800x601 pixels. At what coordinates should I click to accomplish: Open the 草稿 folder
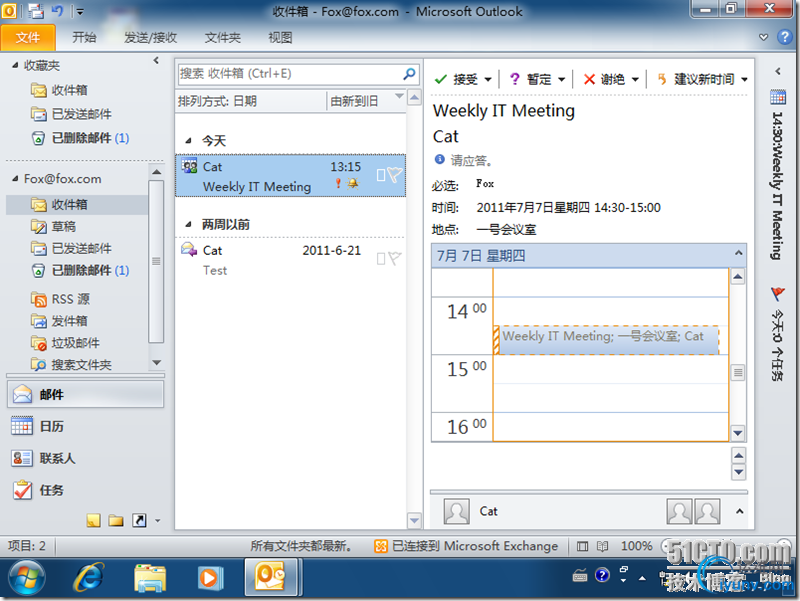(x=53, y=227)
